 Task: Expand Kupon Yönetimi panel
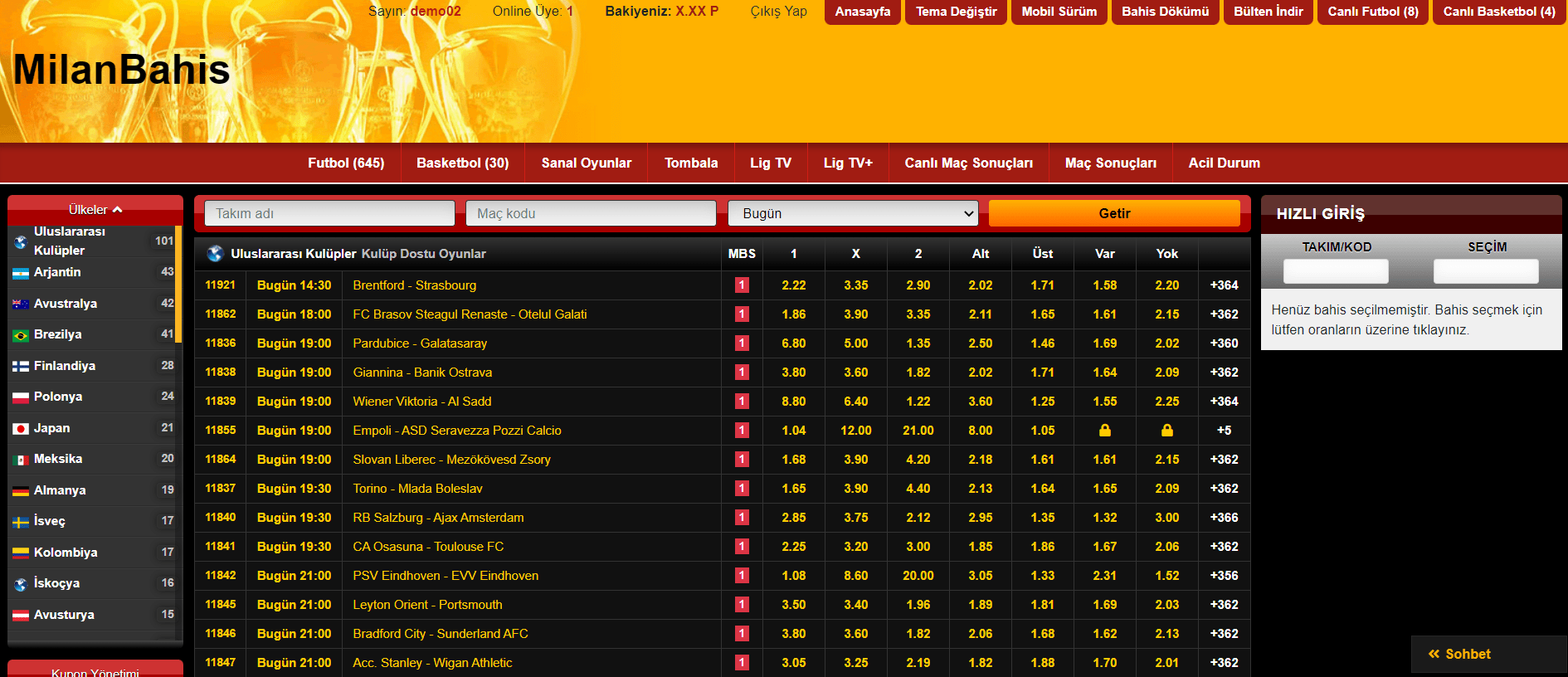pos(95,670)
